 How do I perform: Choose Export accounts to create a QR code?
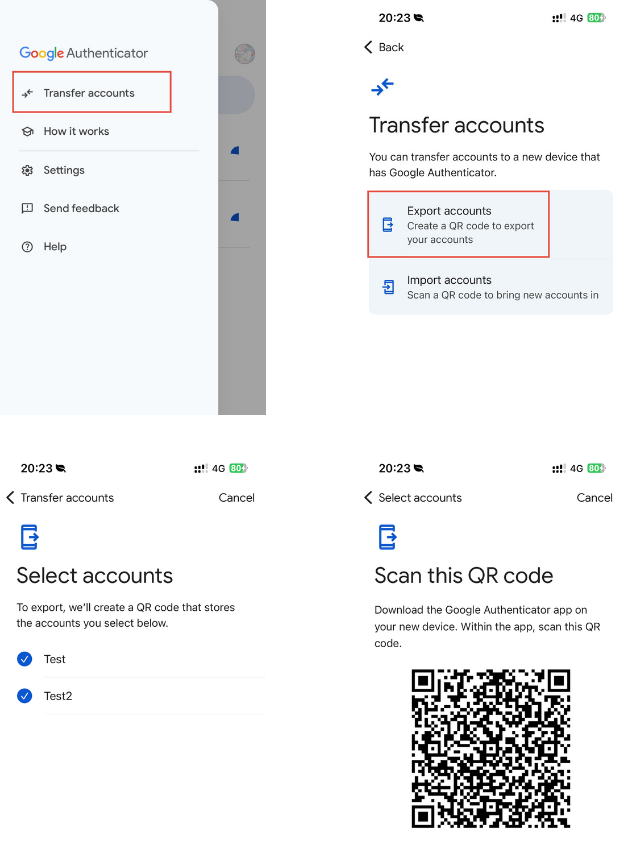click(470, 225)
